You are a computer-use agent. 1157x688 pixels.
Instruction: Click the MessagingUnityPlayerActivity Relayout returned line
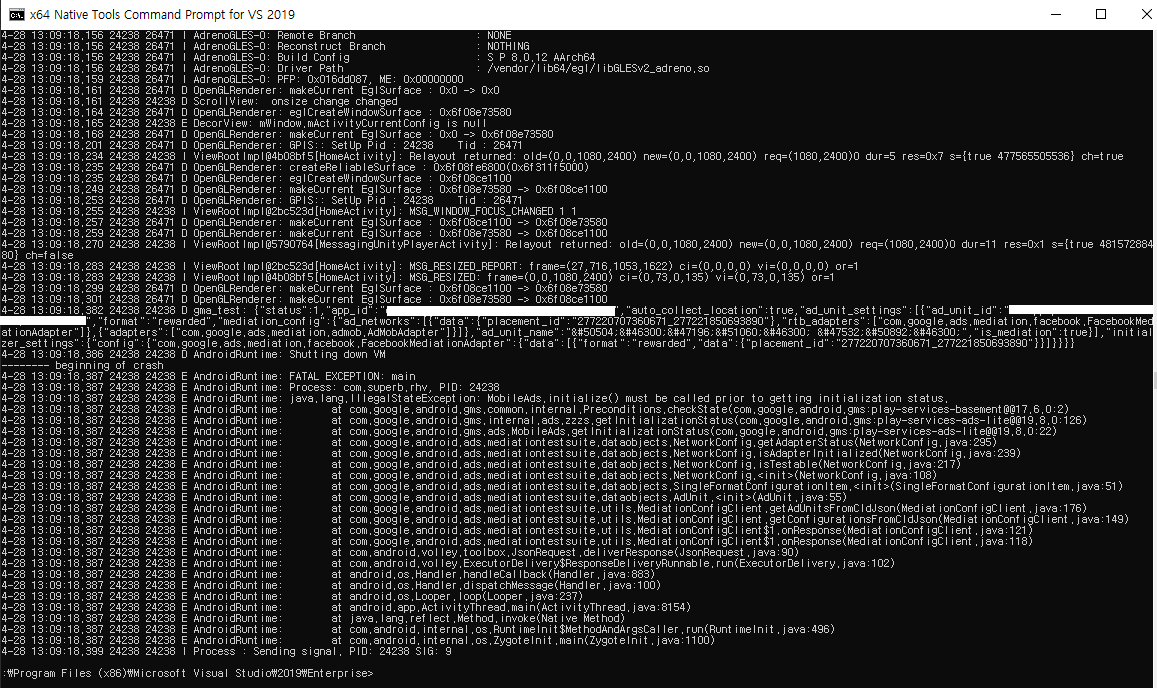[577, 250]
